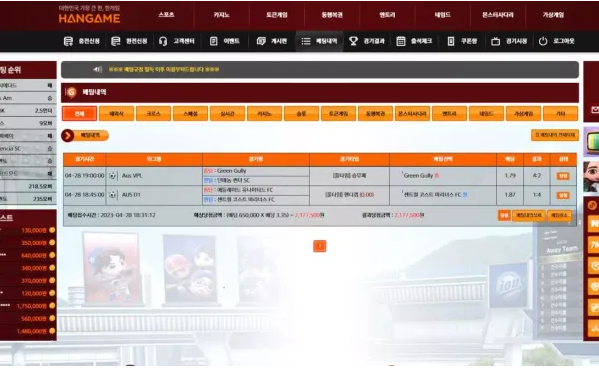The image size is (599, 369).
Task: Open 환전신청 in the black toolbar
Action: [x=129, y=41]
